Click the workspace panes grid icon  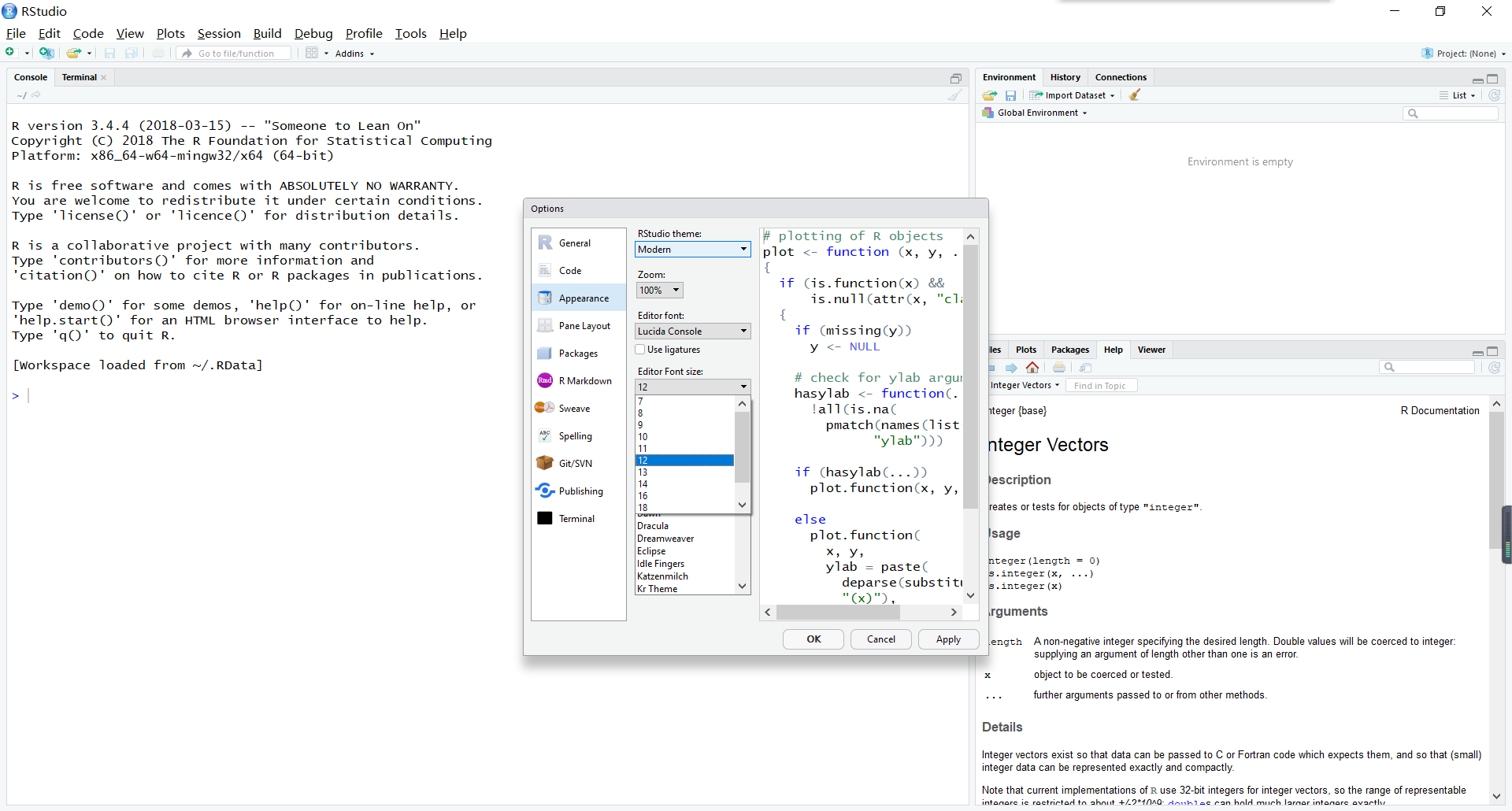[x=312, y=53]
